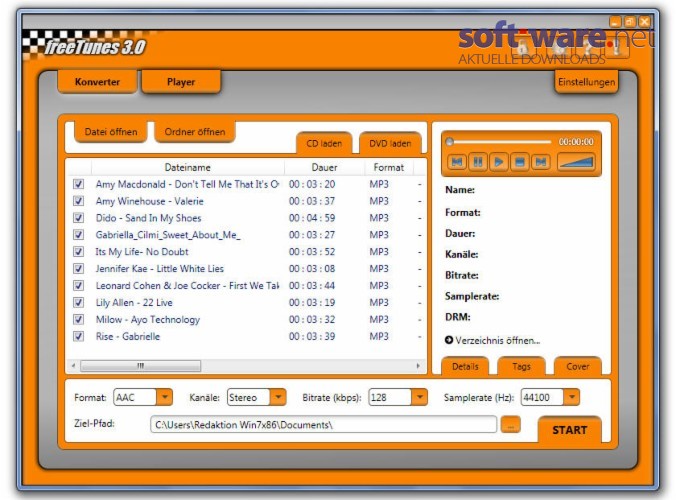Click the arrow icon beside Verzeichnis öffnen
Screen dimensions: 676x500
pos(449,340)
